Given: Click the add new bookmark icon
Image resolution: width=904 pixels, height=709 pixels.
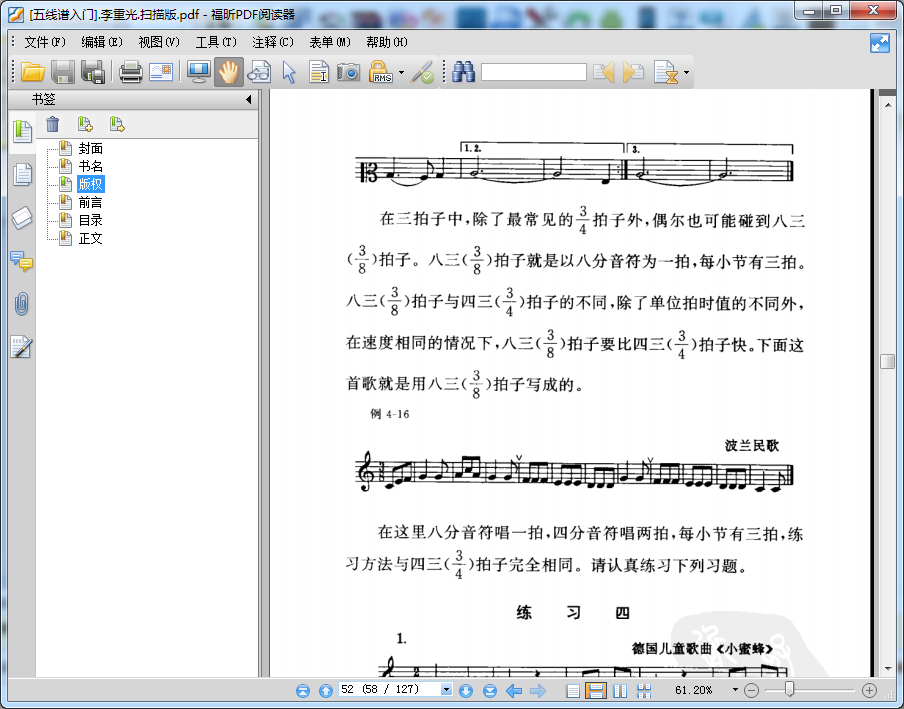Looking at the screenshot, I should 85,124.
